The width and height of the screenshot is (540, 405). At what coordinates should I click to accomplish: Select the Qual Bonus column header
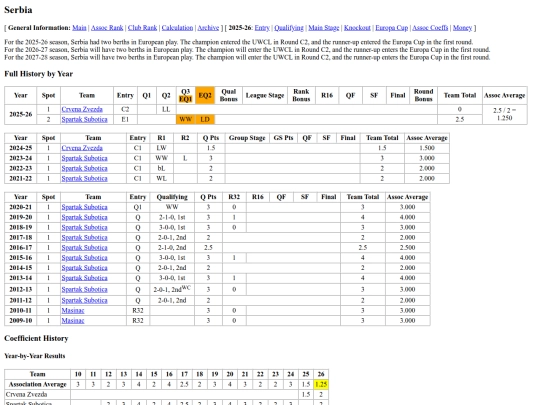(x=229, y=95)
